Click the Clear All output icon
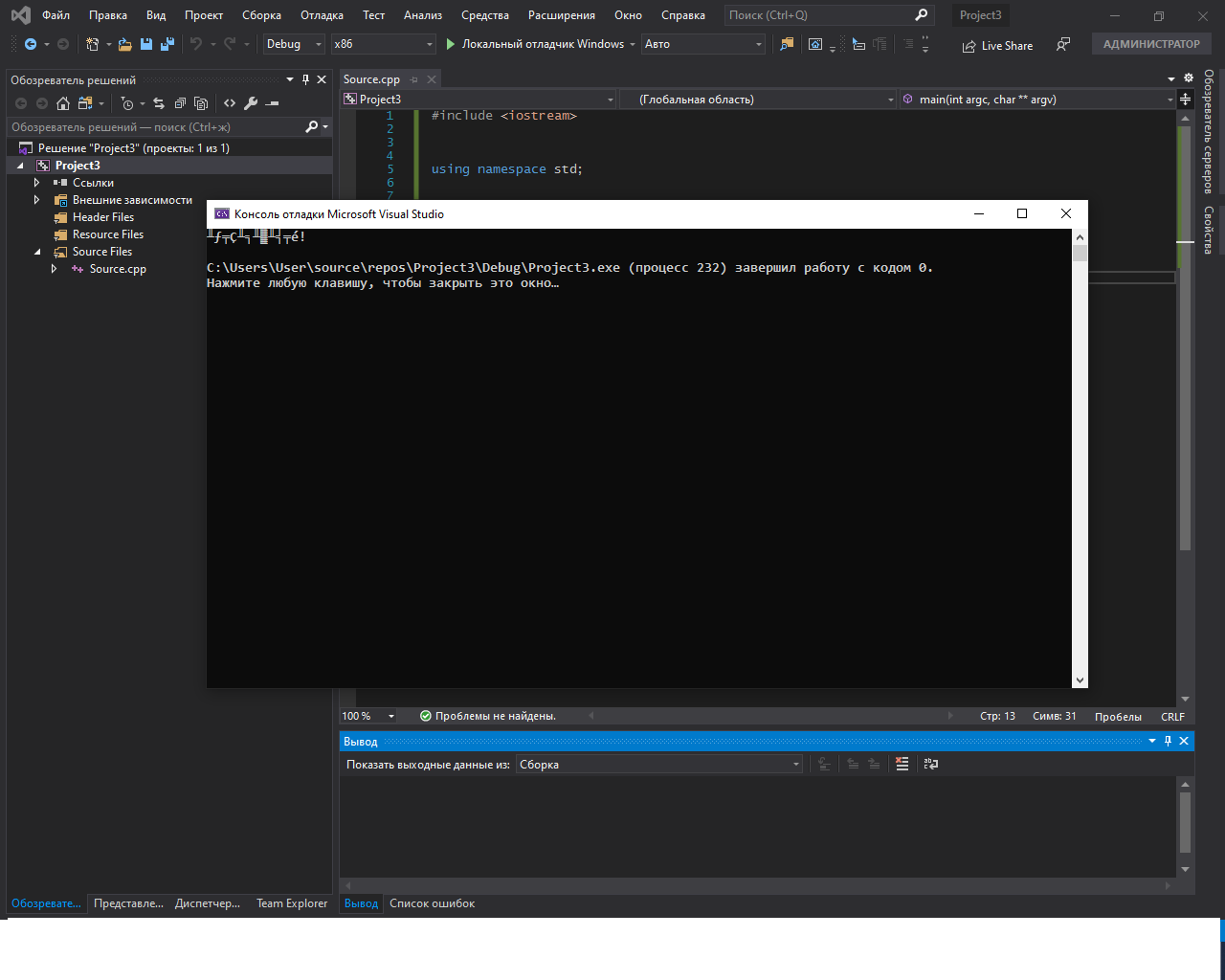This screenshot has height=980, width=1225. click(902, 764)
